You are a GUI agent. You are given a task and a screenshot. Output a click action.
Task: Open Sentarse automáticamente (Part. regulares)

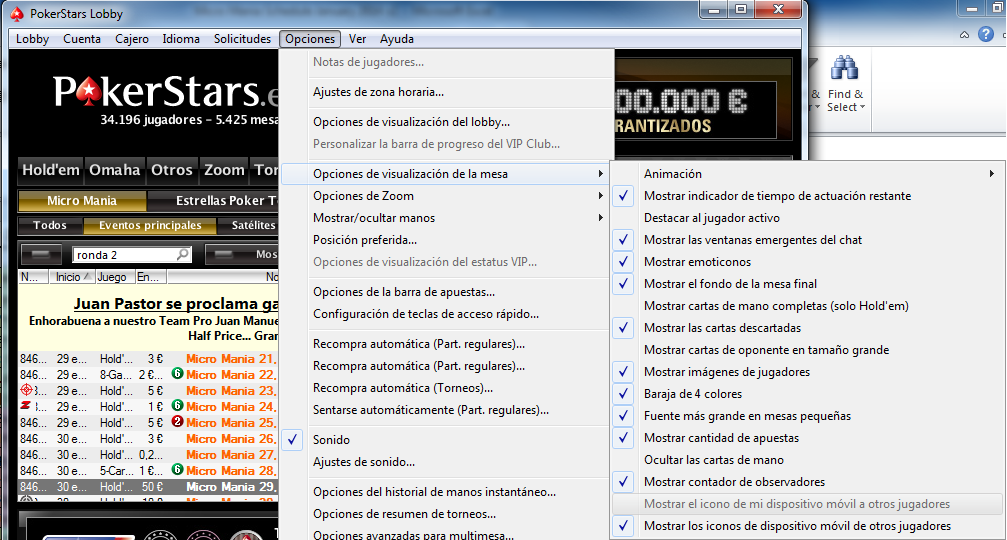tap(445, 410)
